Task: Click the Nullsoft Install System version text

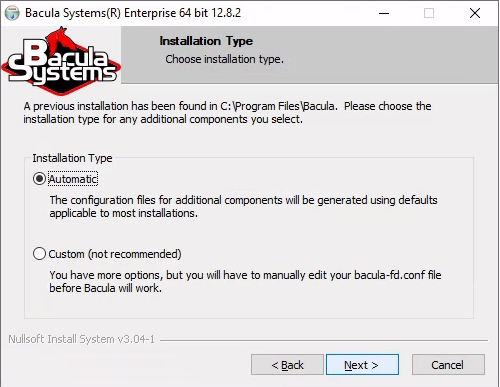Action: pos(82,339)
